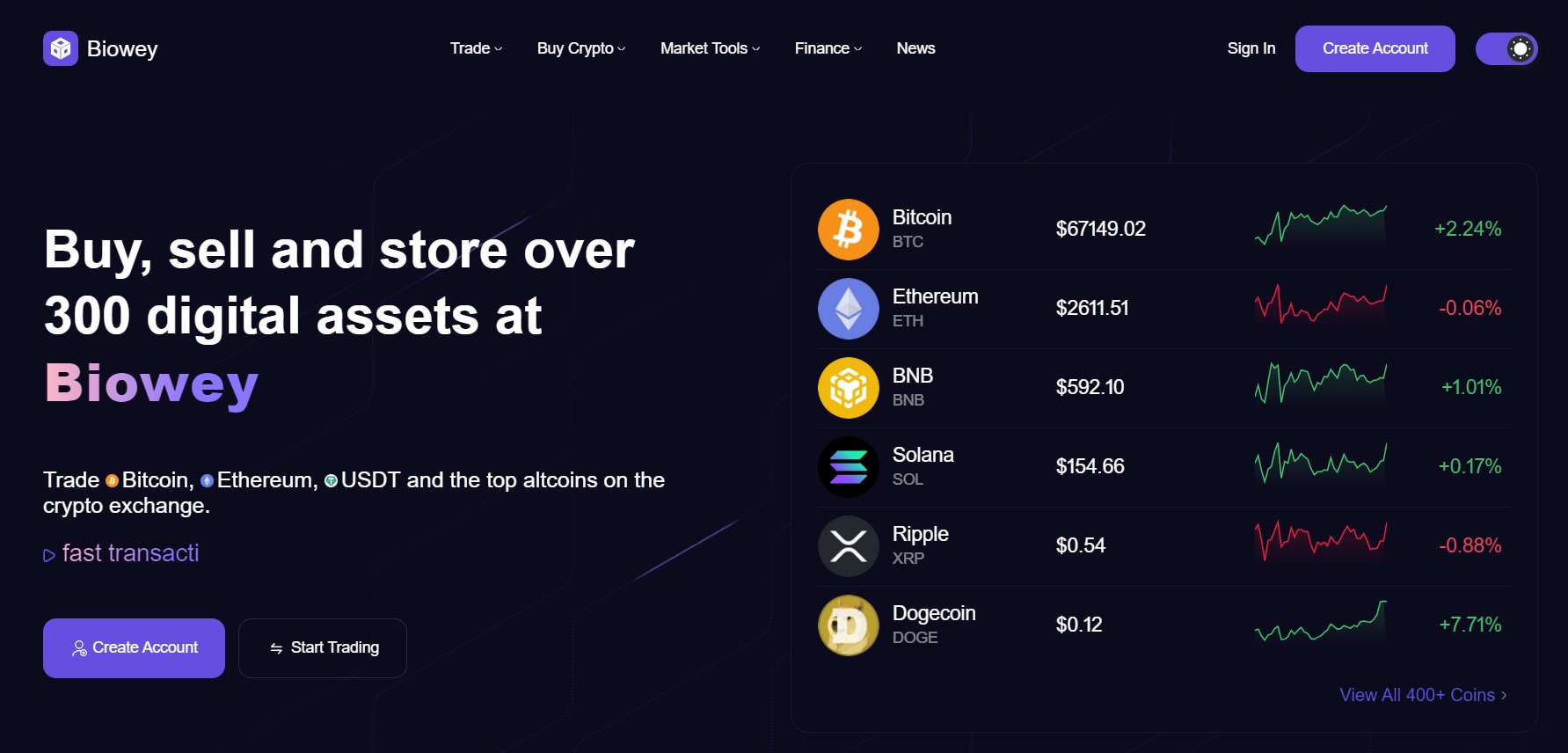Click the Dogecoin icon

(848, 625)
